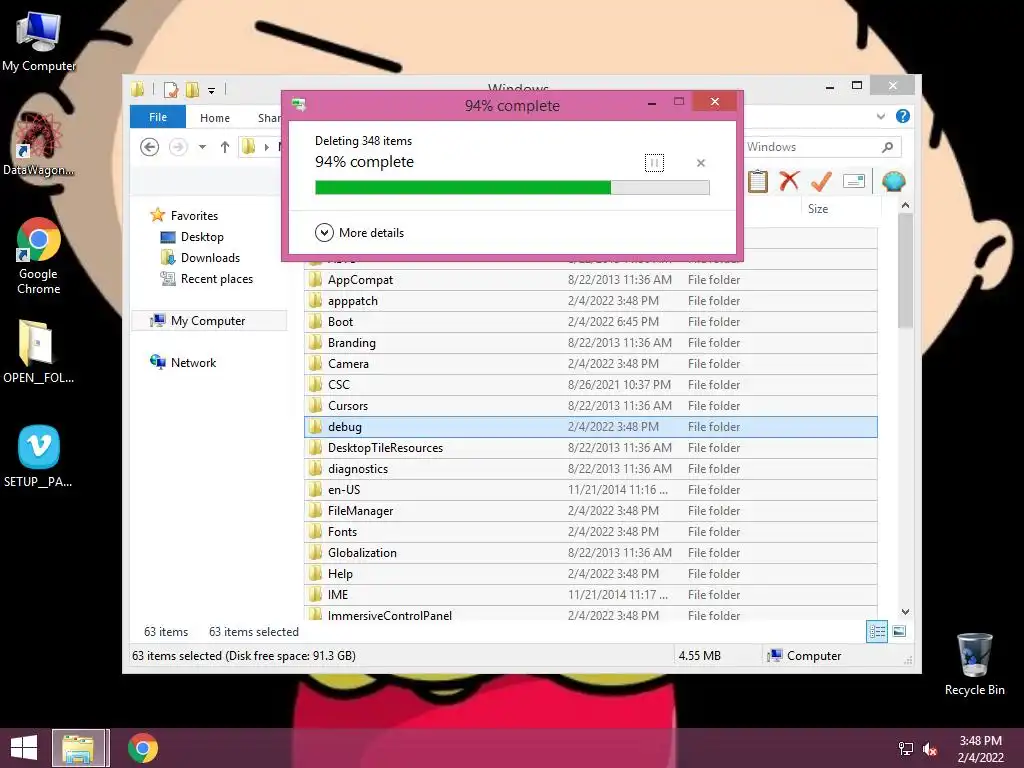Select the Camera folder
Screen dimensions: 1024x768
(590, 364)
